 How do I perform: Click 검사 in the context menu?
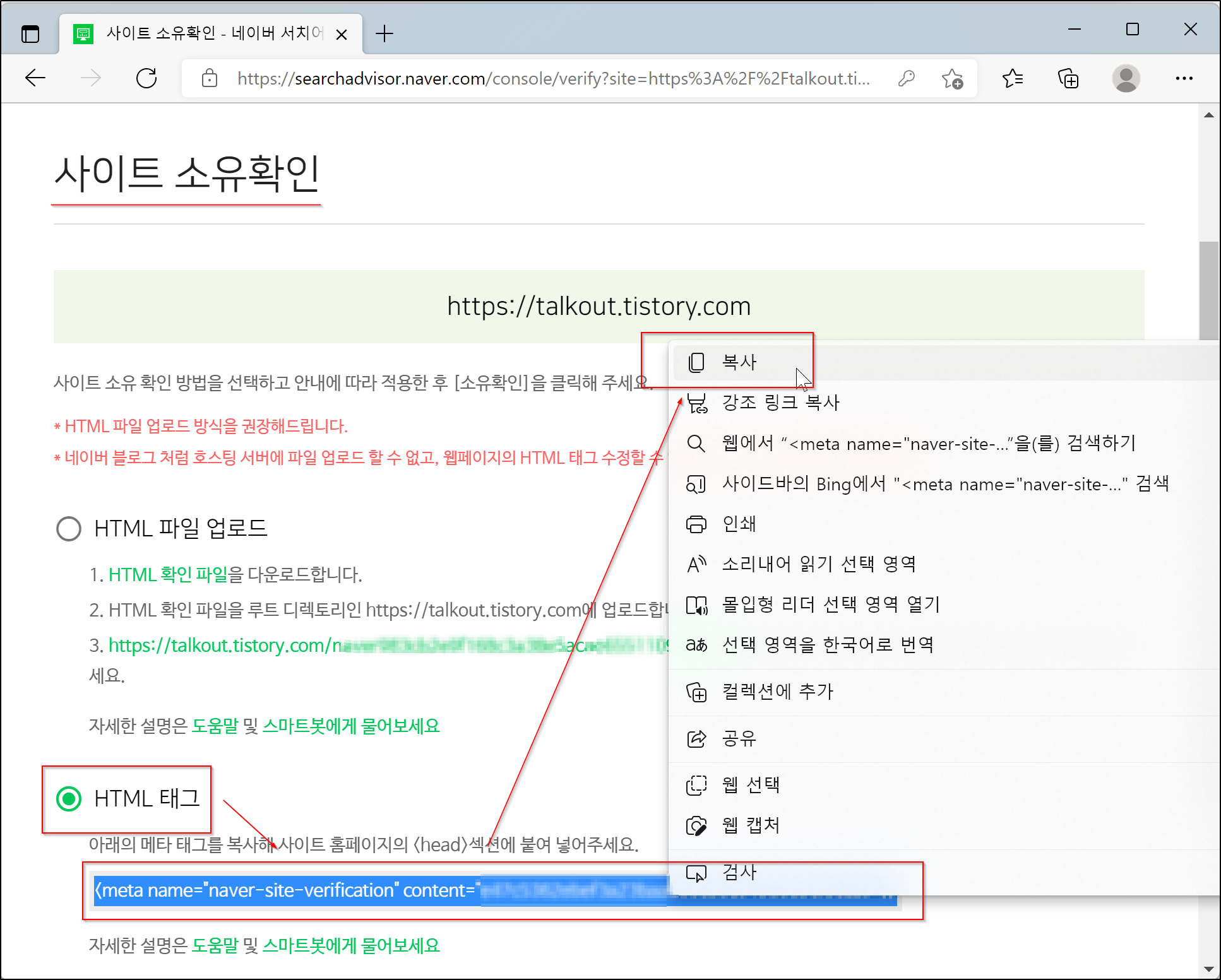tap(739, 872)
